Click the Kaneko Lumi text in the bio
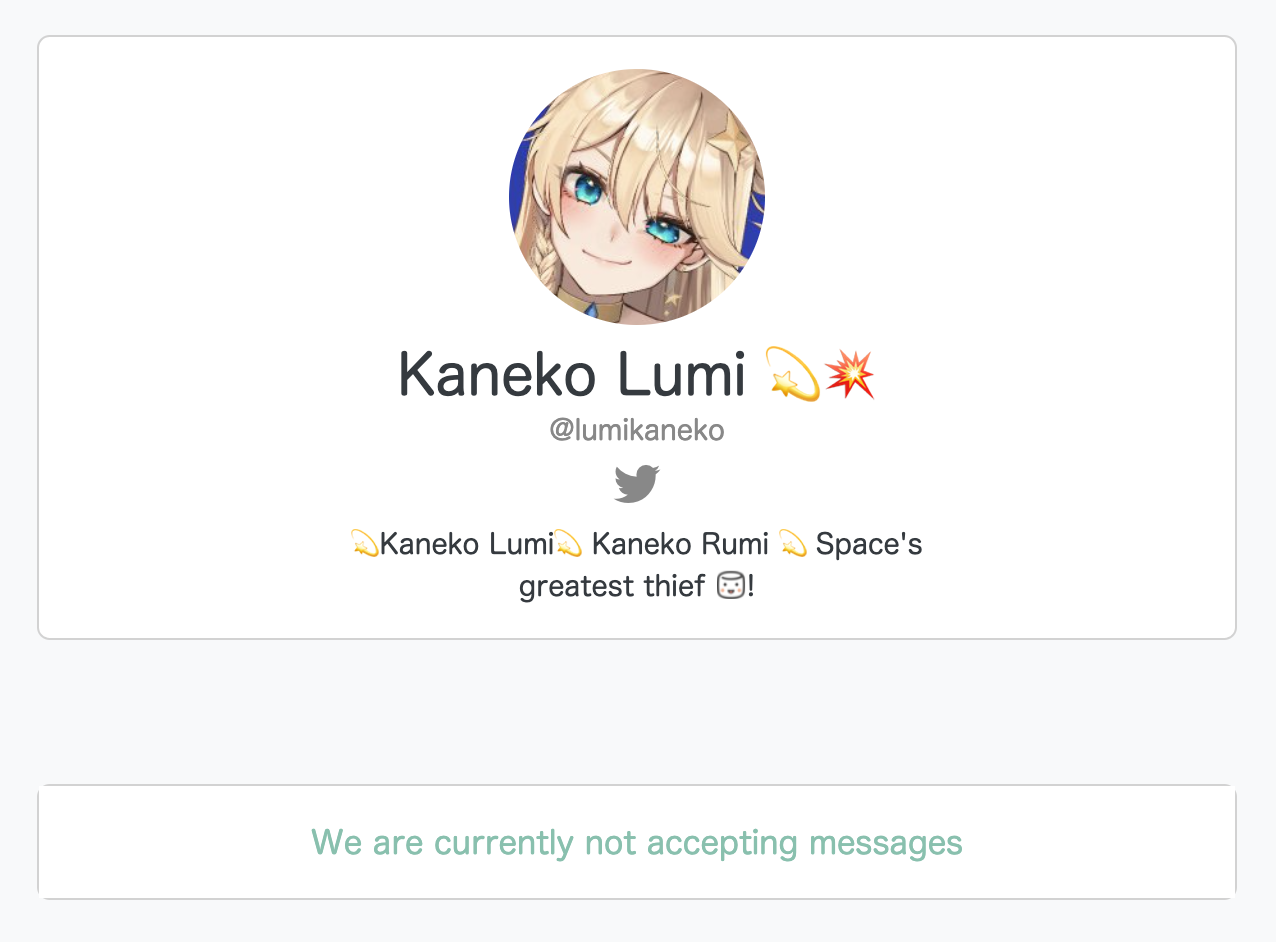Screen dimensions: 1276x942 [x=466, y=545]
